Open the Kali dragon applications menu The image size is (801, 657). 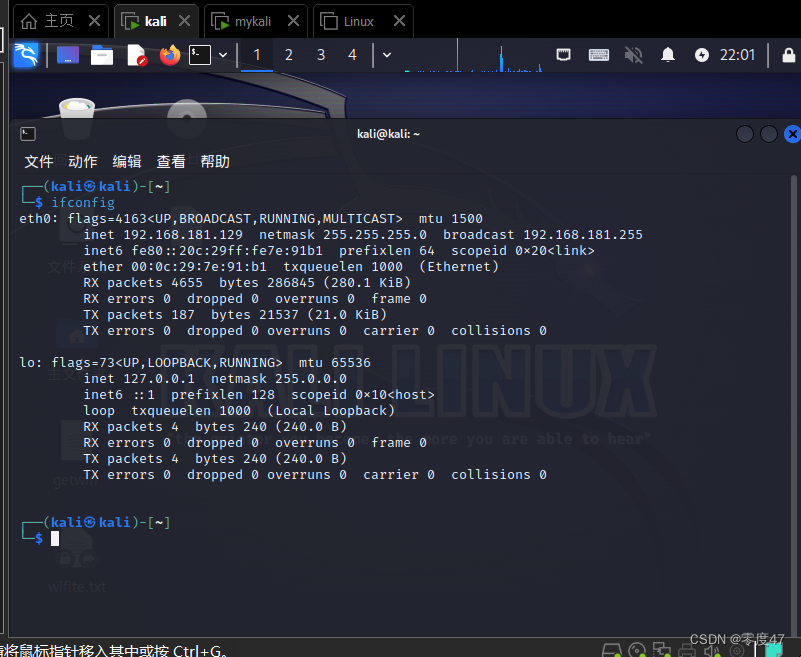[x=26, y=55]
